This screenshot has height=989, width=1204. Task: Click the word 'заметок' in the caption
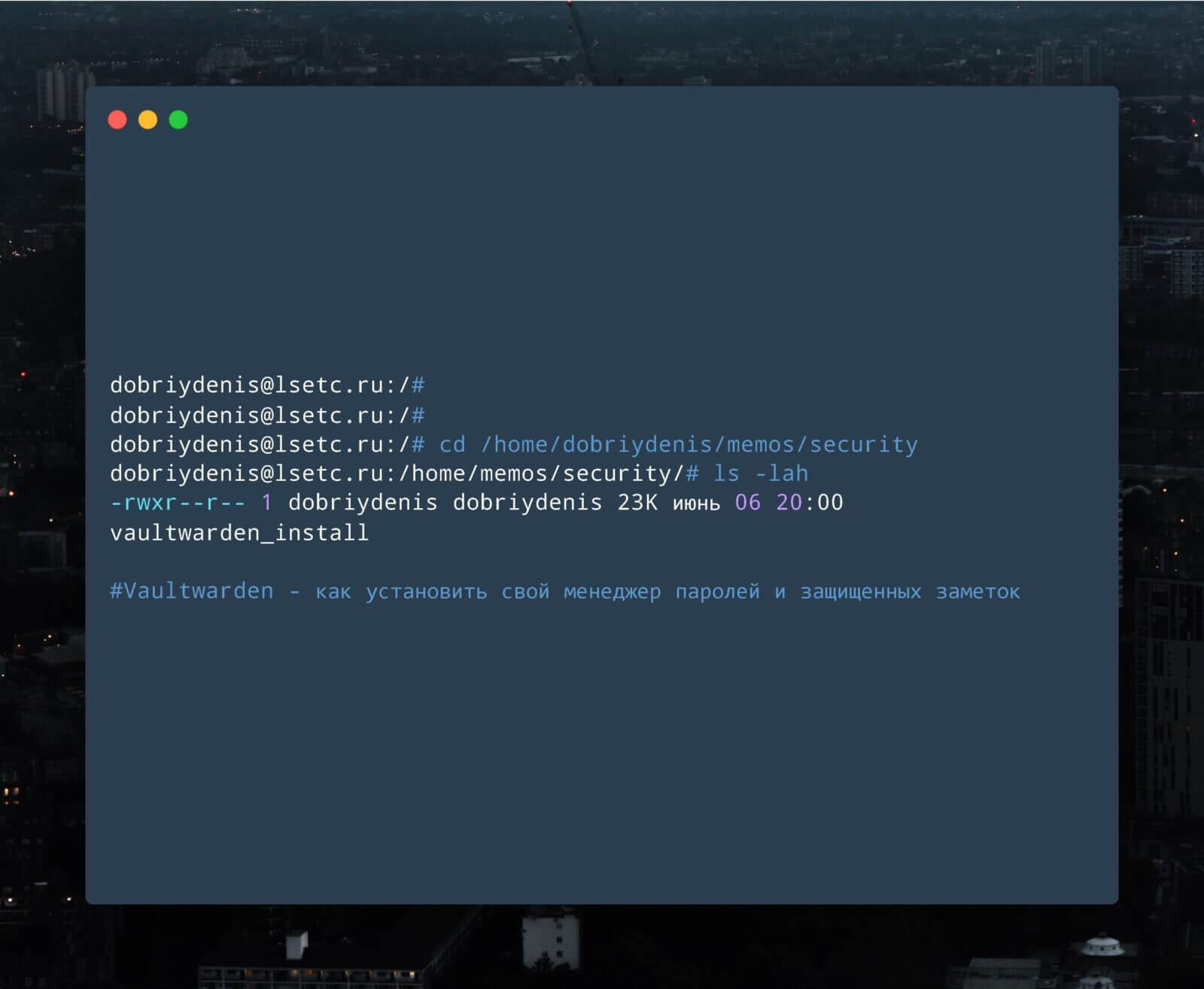[977, 592]
